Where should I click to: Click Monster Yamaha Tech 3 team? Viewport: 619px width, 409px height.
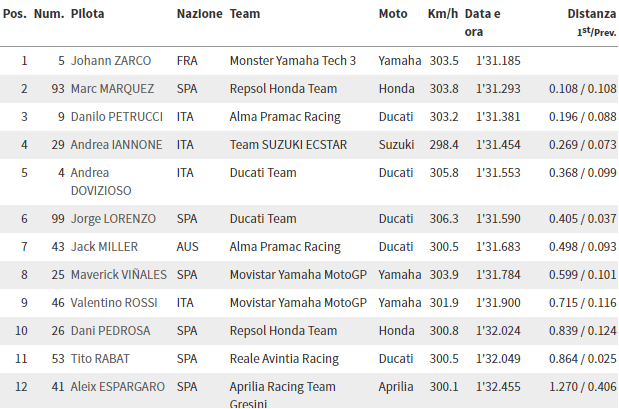pos(293,61)
